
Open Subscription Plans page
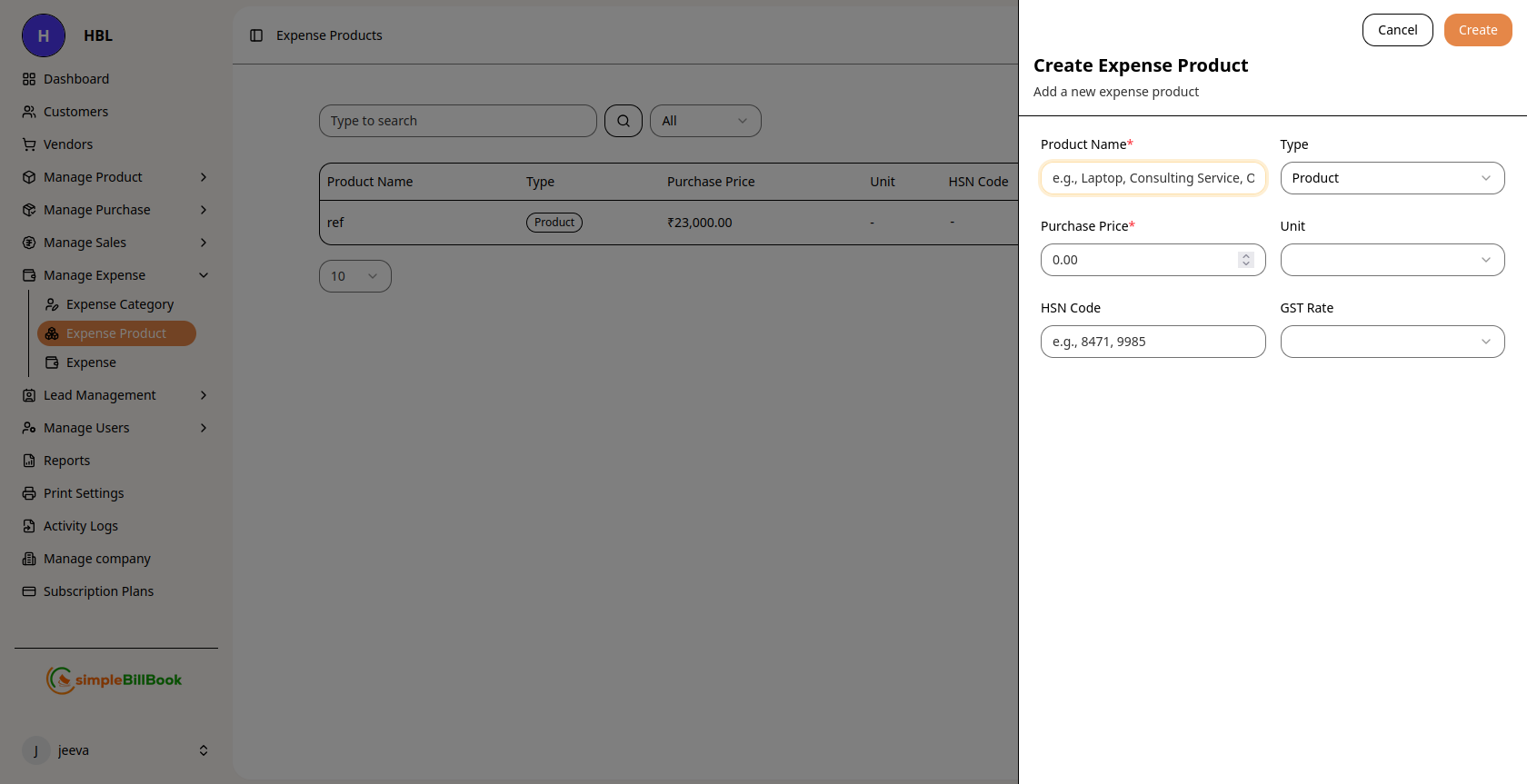point(116,591)
